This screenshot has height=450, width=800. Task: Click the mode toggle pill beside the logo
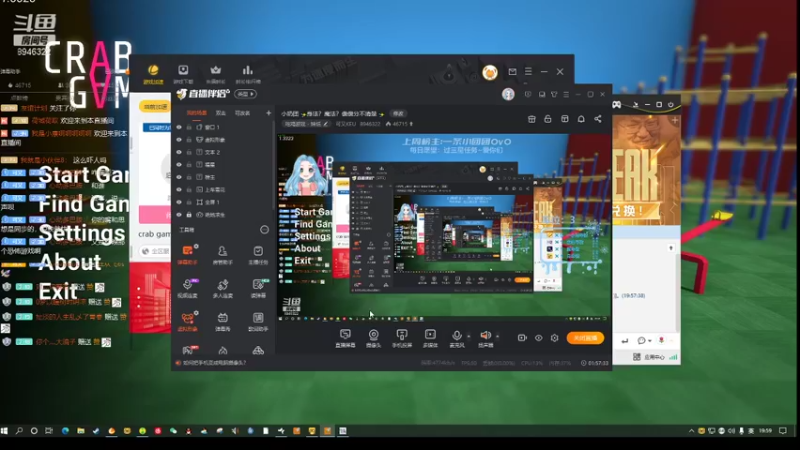[x=245, y=94]
